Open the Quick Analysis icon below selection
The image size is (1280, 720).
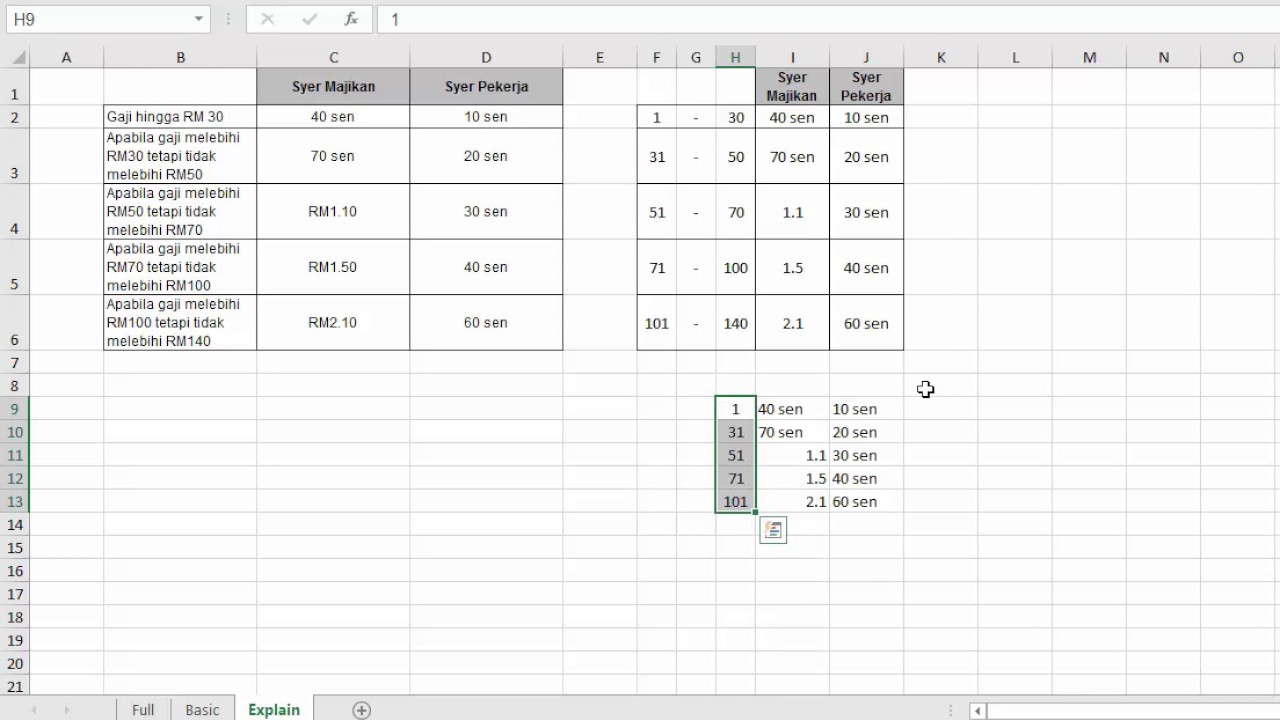click(x=773, y=531)
